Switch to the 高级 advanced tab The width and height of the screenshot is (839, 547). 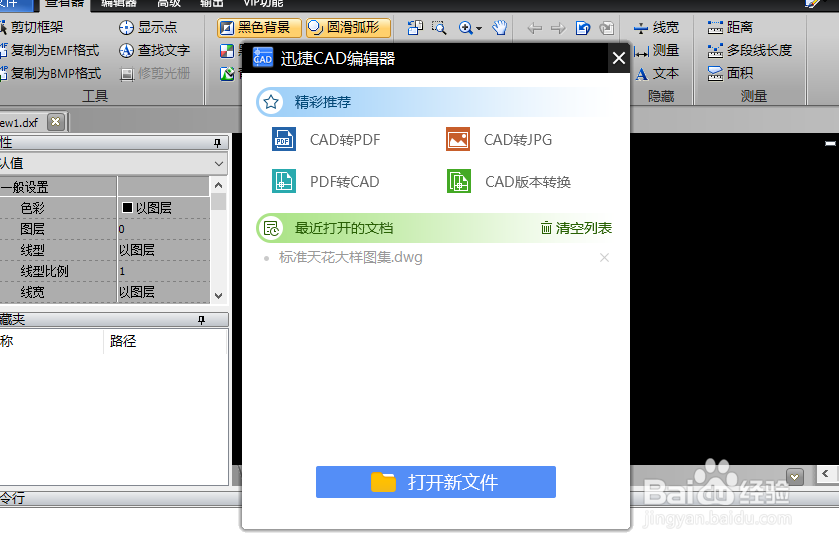click(x=169, y=3)
